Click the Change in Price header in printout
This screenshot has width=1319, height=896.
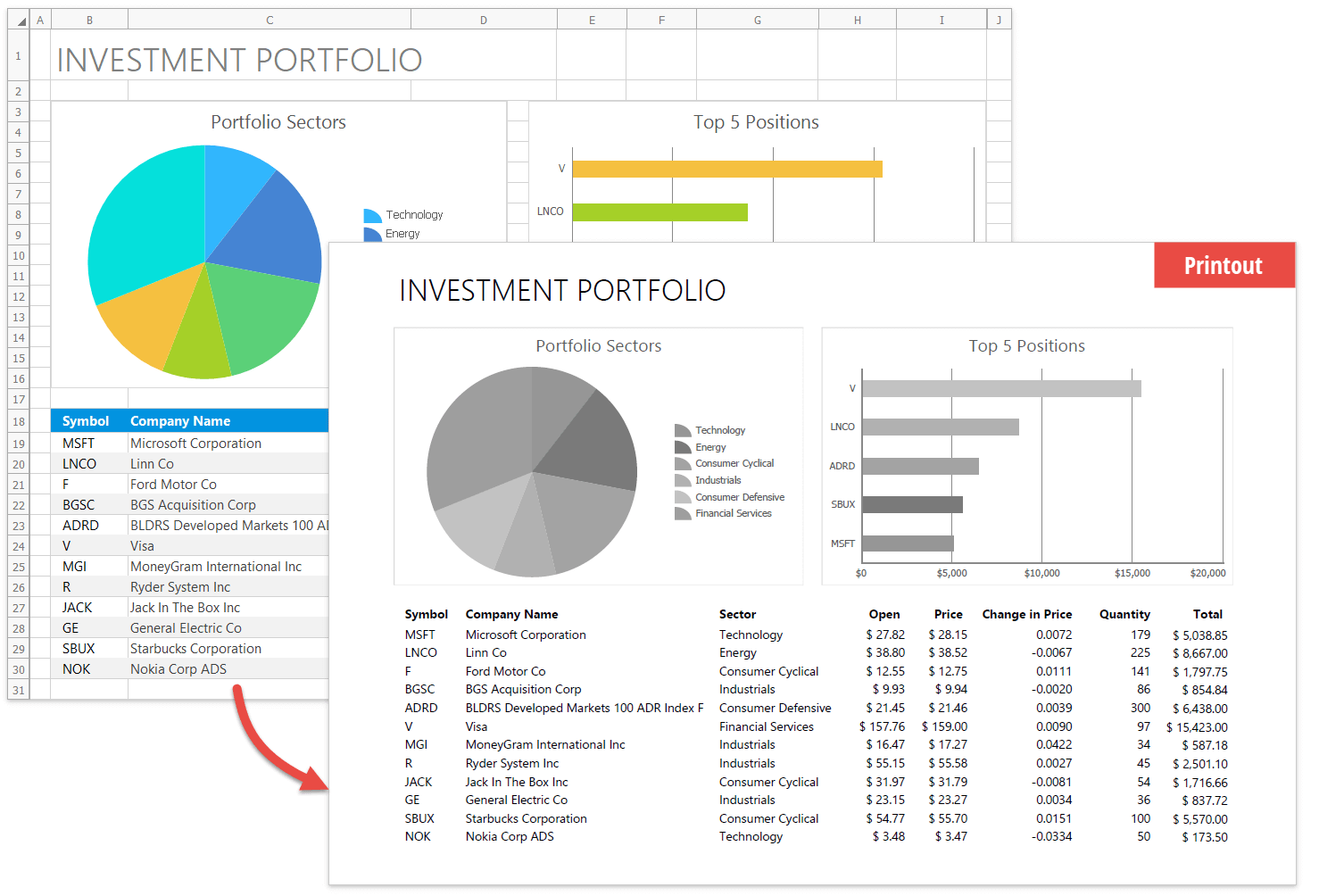[1026, 614]
